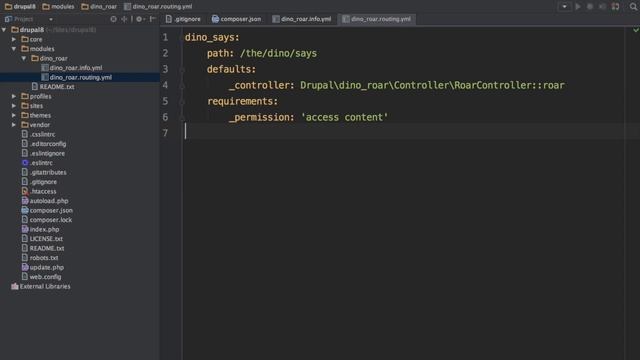Collapse the modules folder arrow
Screen dimensions: 640x360
(14, 49)
